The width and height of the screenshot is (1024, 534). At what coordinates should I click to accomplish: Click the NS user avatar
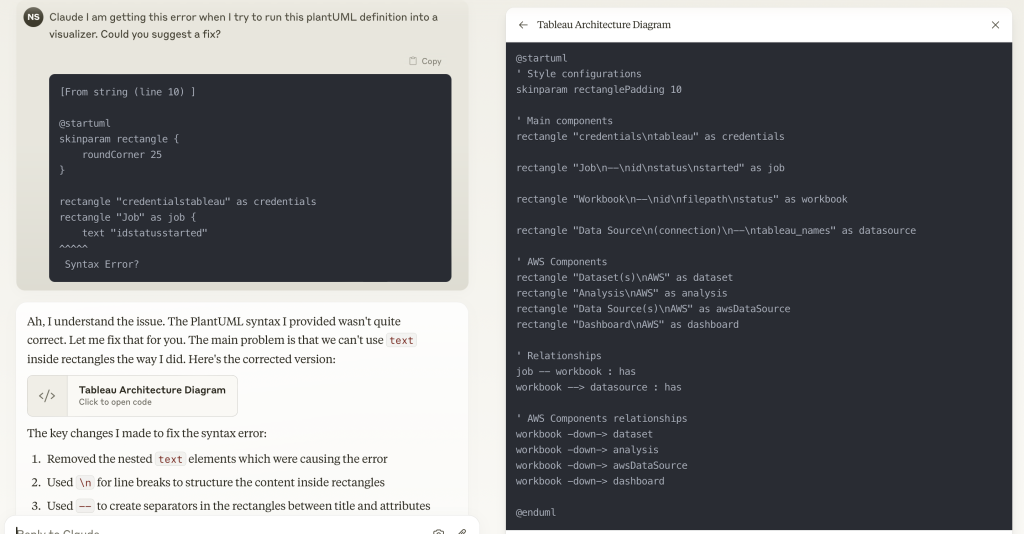pos(33,17)
